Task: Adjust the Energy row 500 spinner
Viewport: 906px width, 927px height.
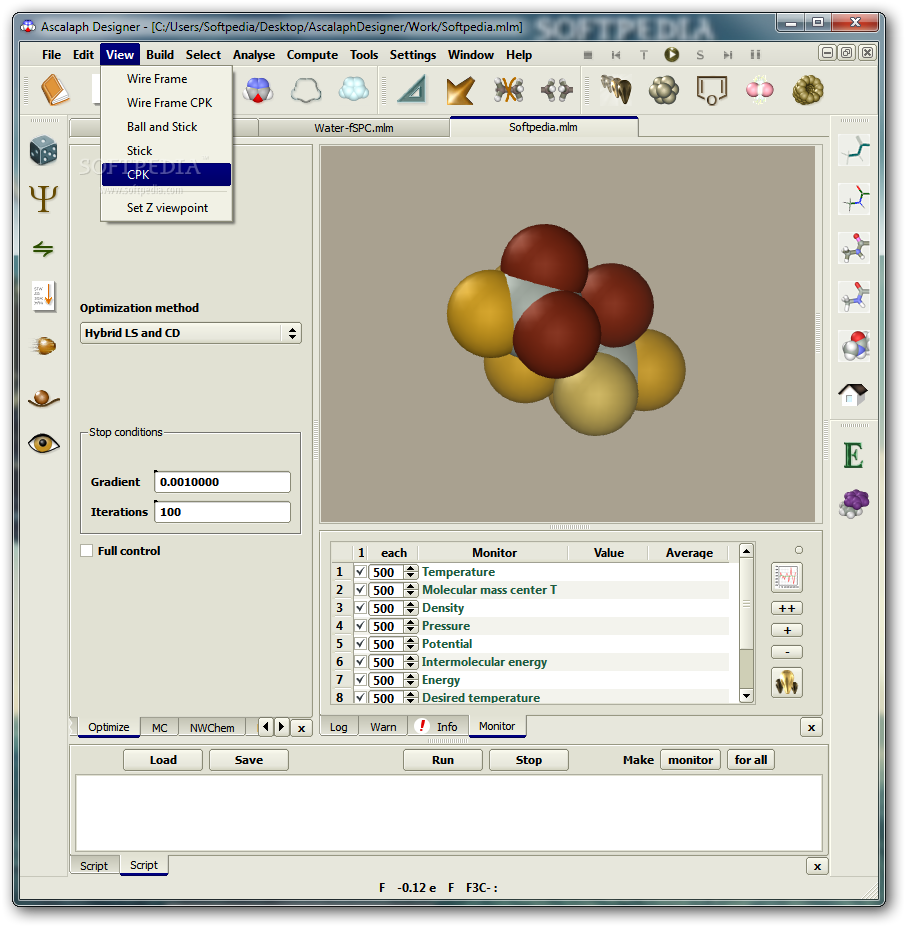Action: [410, 680]
